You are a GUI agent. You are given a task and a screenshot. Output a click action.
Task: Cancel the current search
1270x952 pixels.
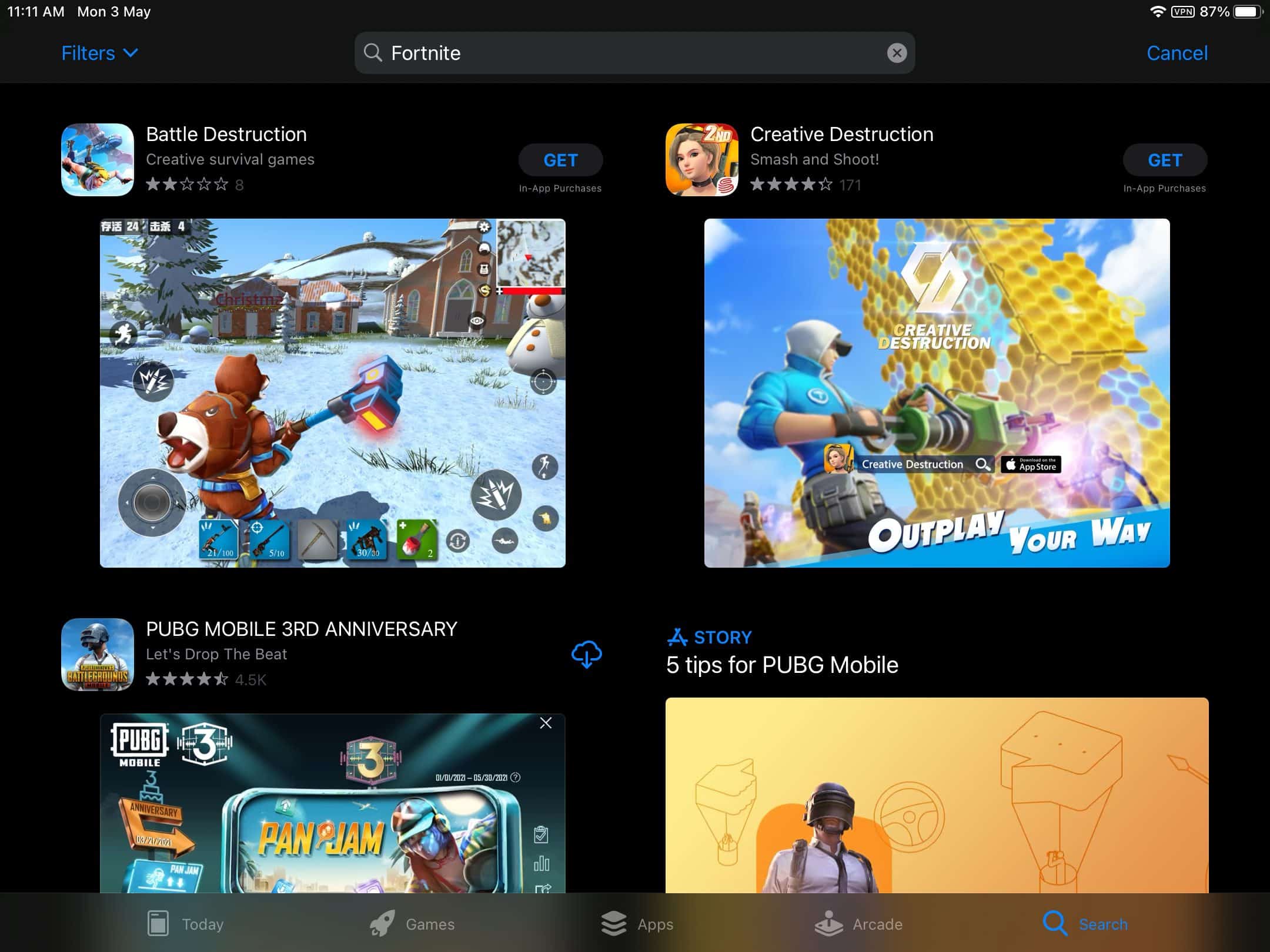coord(1177,53)
